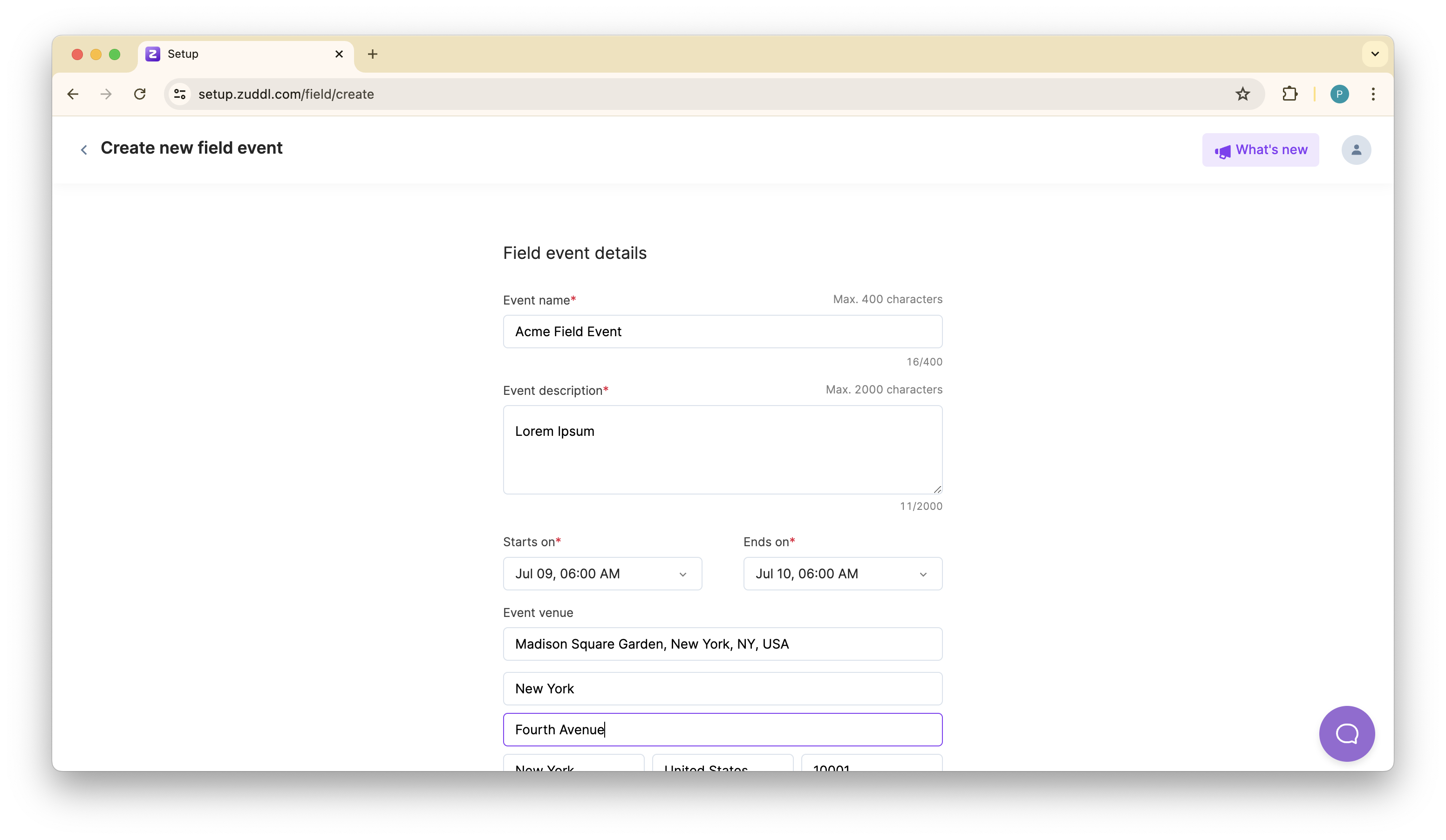Screen dimensions: 1446x840
Task: Bookmark this page using the star icon
Action: tap(1242, 94)
